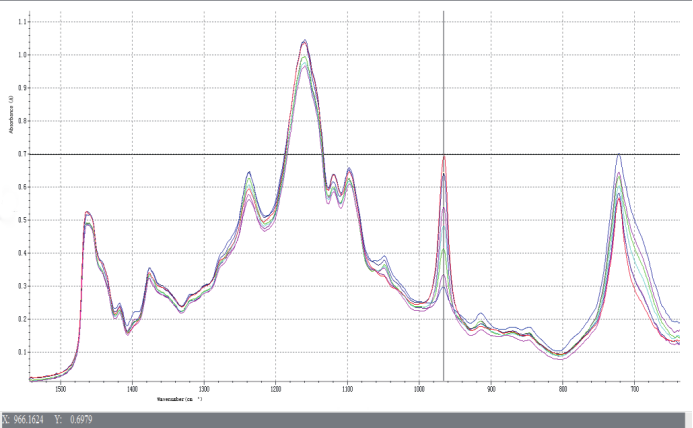This screenshot has width=693, height=428.
Task: Click the 1100 tick label on x-axis
Action: (347, 389)
